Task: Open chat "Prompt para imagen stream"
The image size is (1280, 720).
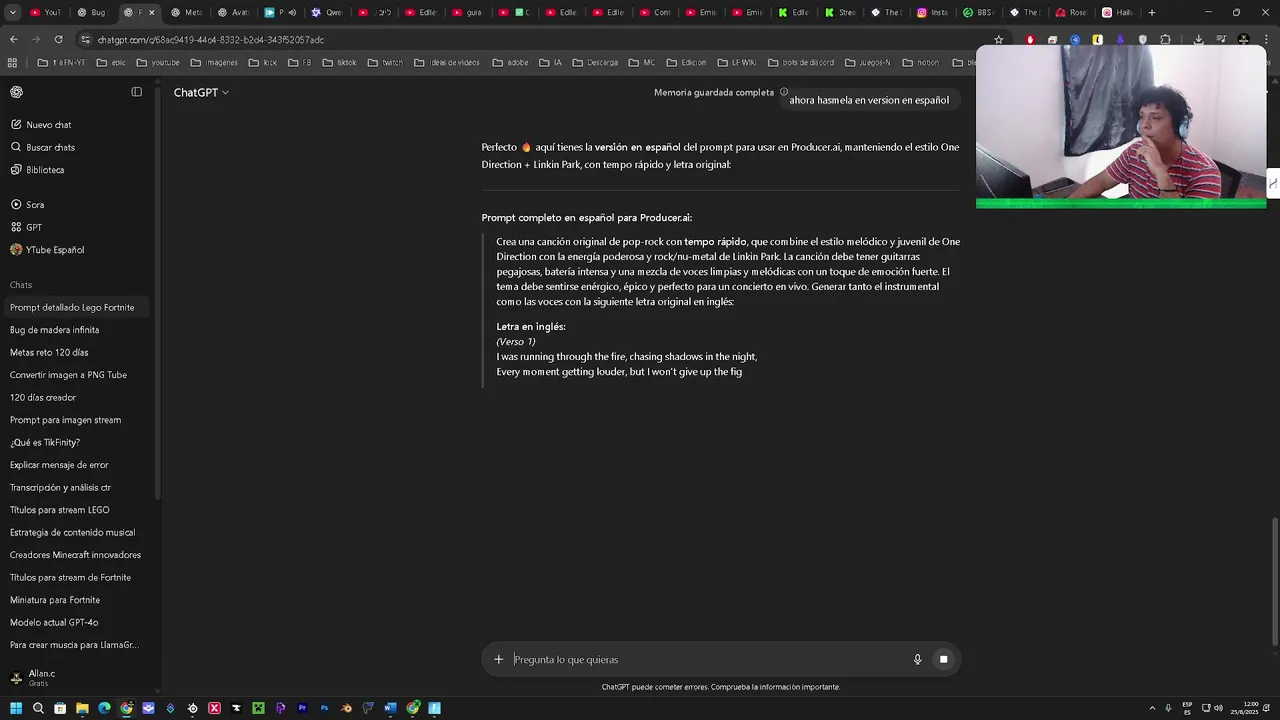Action: pos(76,420)
